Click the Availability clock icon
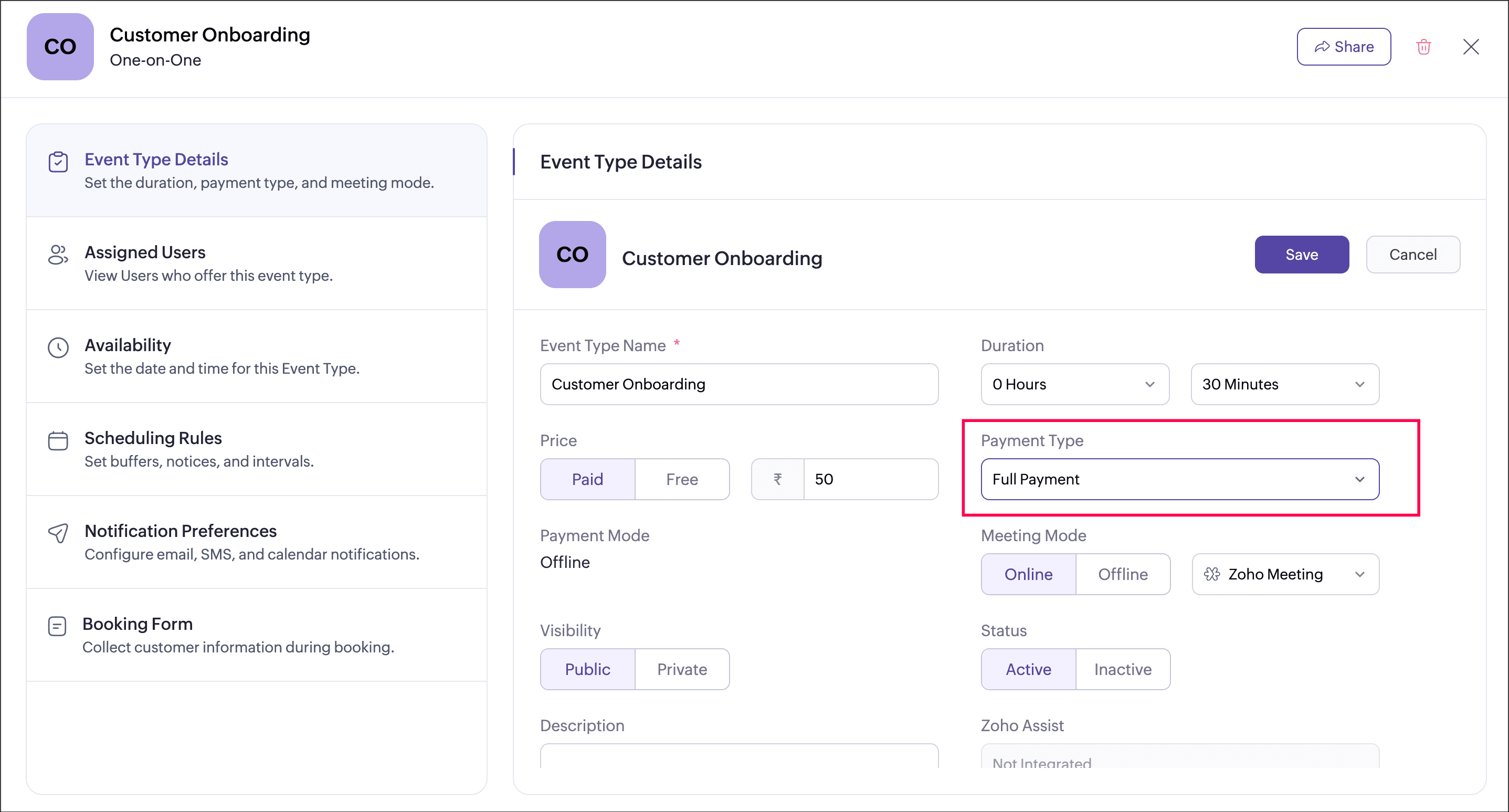This screenshot has width=1509, height=812. coord(58,347)
